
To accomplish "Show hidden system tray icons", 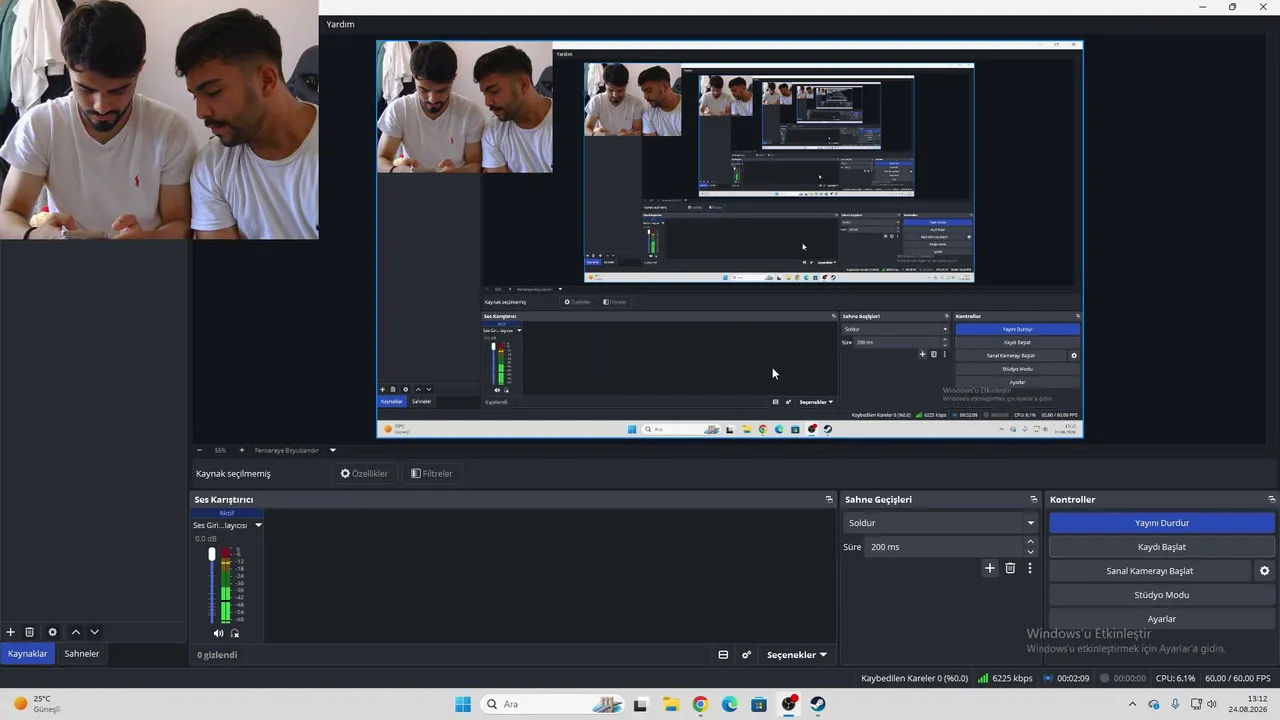I will (1132, 704).
